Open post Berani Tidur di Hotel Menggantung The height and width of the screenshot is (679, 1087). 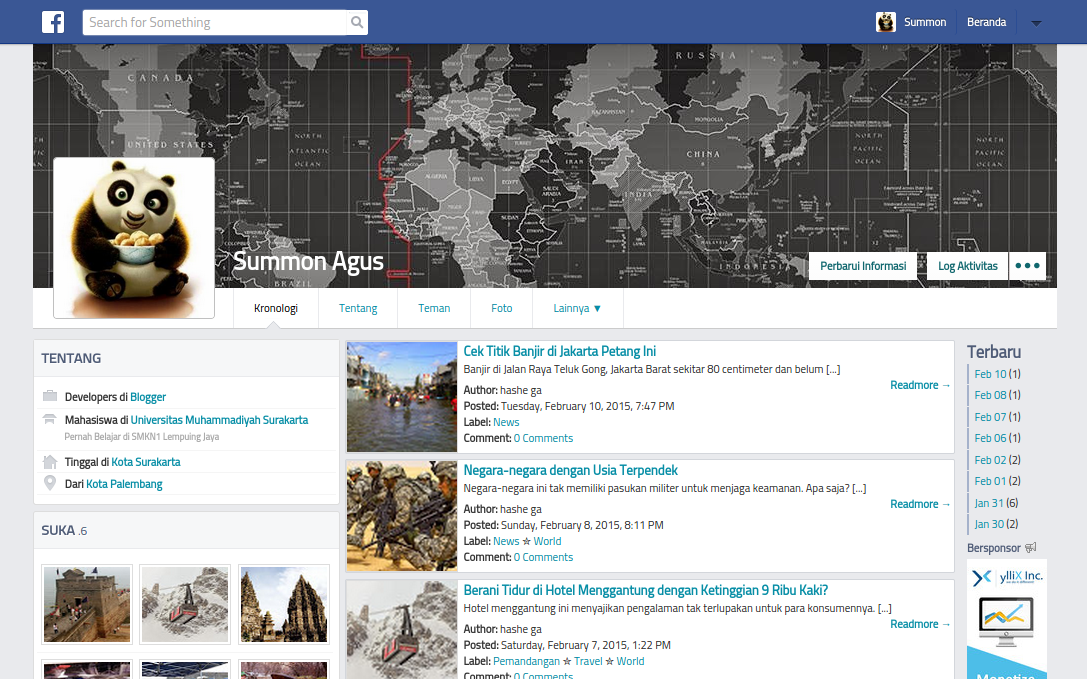pos(645,590)
